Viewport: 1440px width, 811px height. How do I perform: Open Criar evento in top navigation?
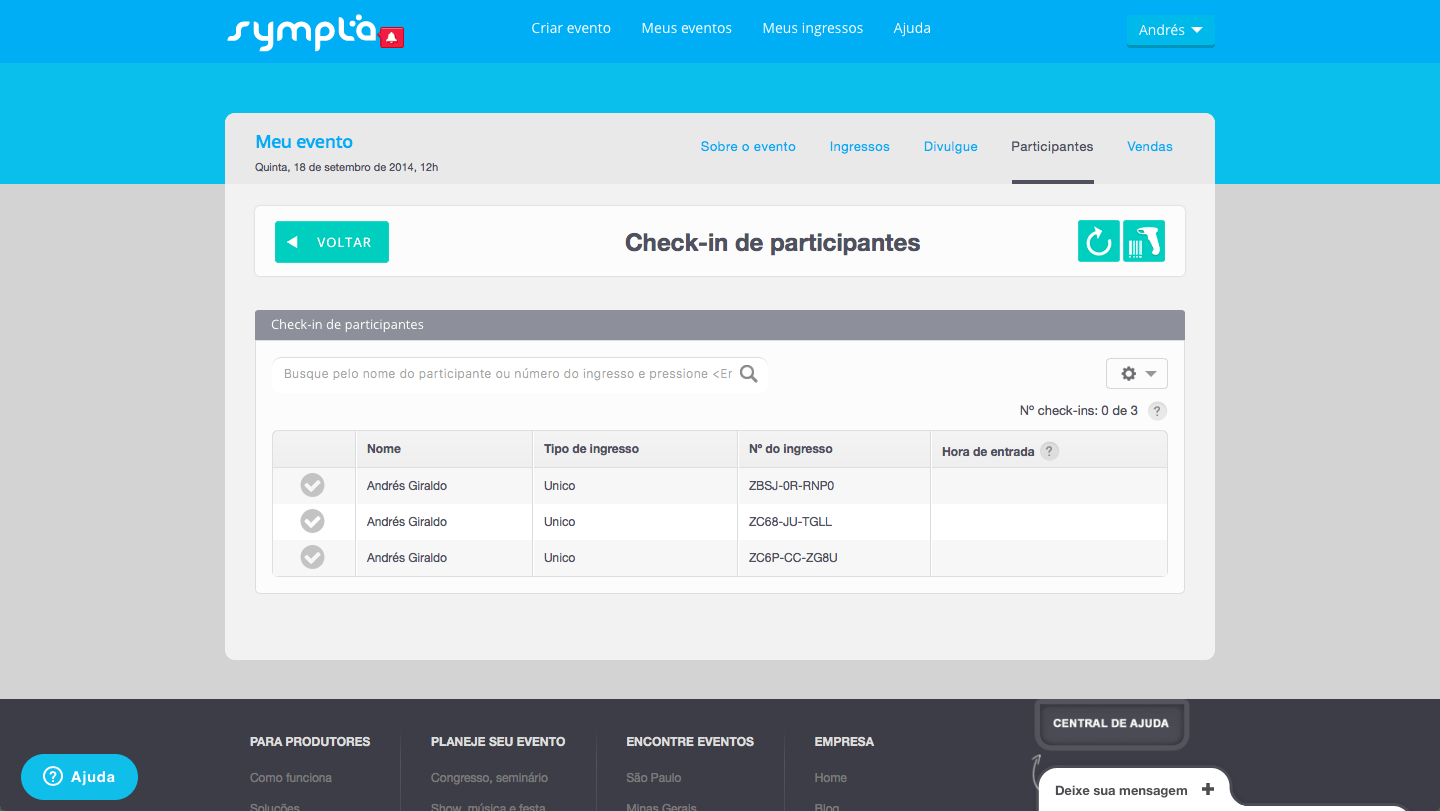click(x=571, y=28)
